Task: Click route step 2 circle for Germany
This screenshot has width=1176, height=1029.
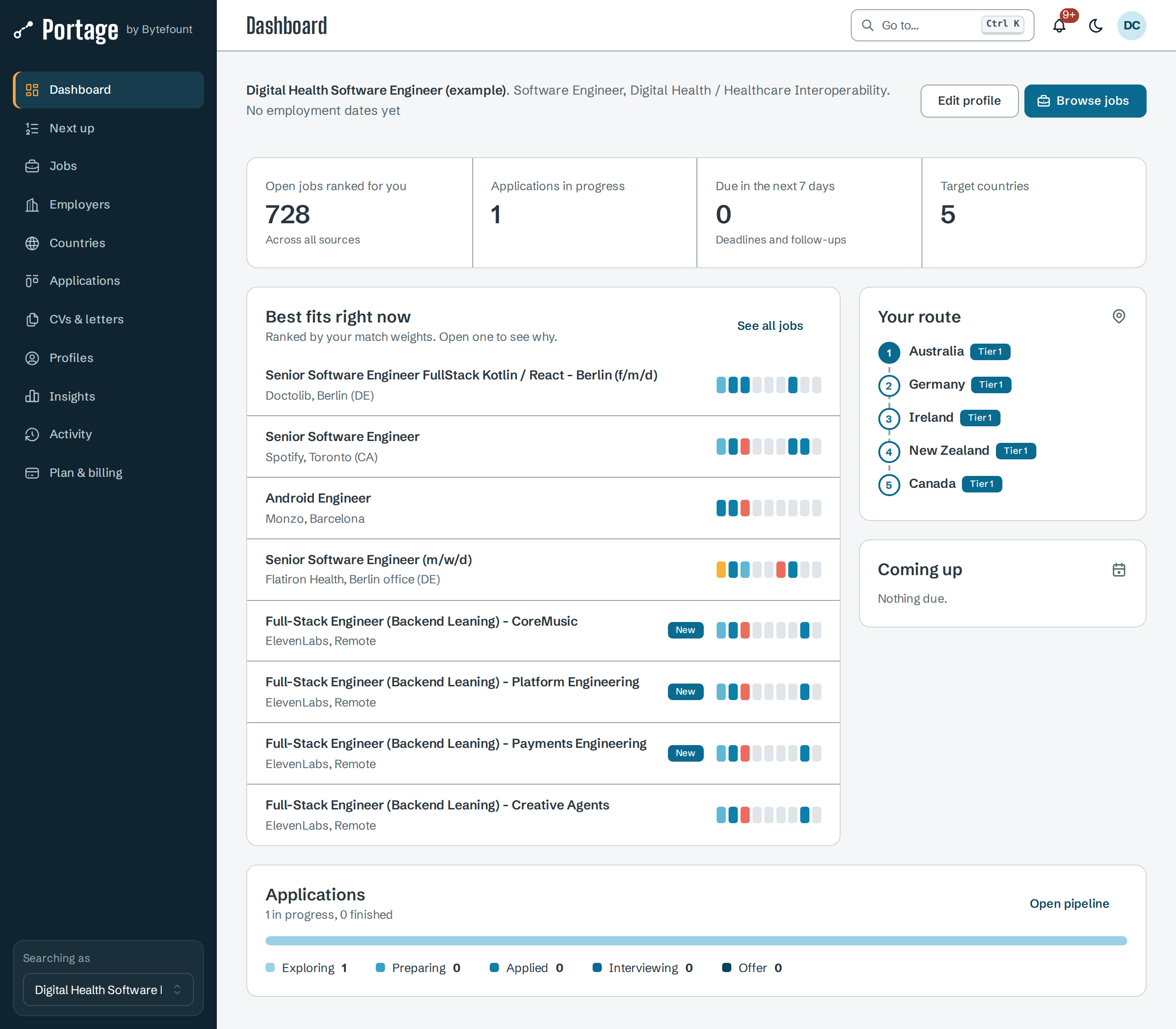Action: click(889, 385)
